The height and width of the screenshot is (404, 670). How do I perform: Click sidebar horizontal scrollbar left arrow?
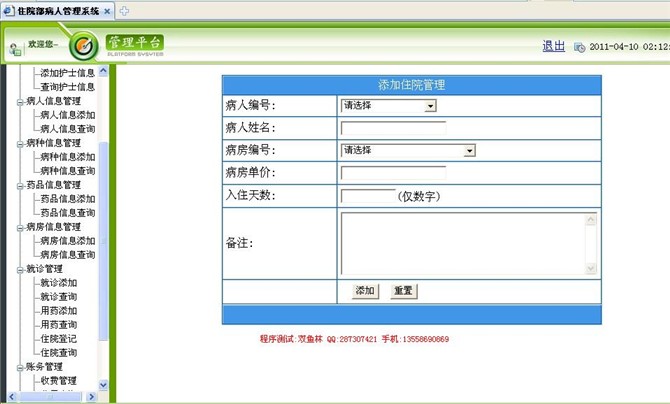pyautogui.click(x=12, y=397)
